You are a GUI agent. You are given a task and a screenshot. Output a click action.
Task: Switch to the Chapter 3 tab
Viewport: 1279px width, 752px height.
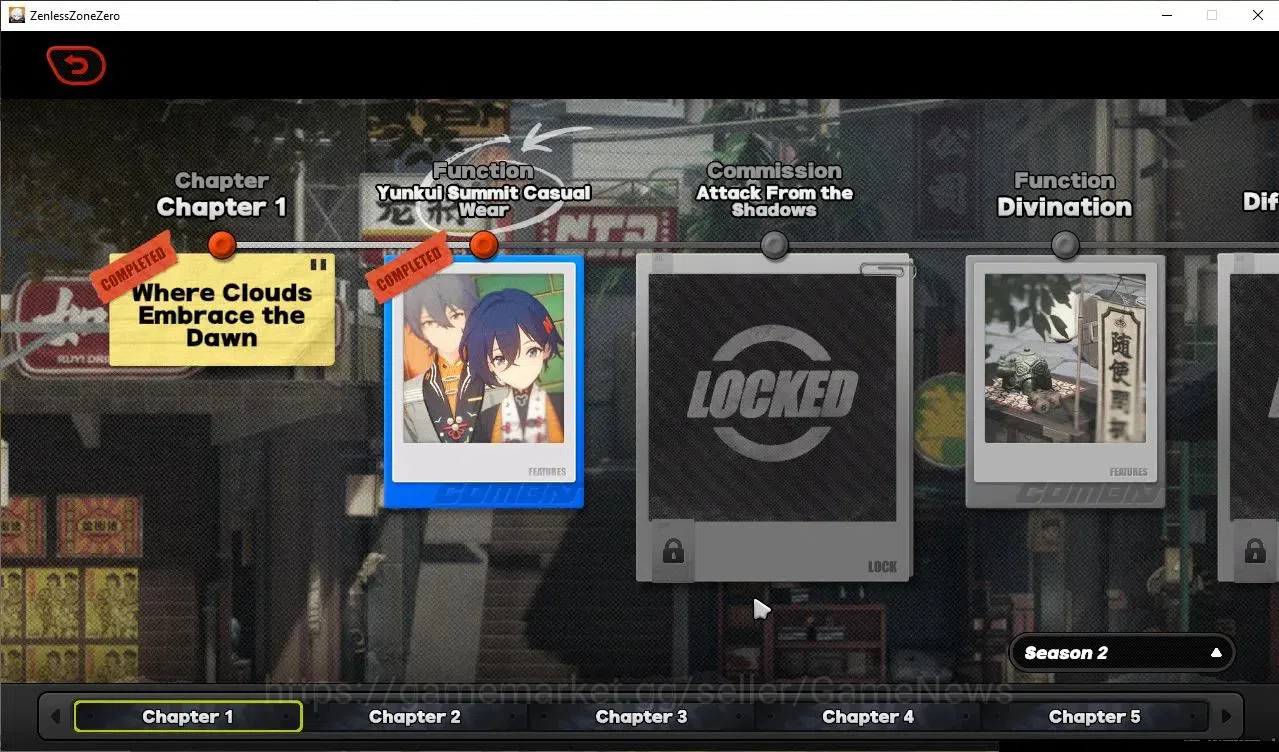(x=641, y=716)
